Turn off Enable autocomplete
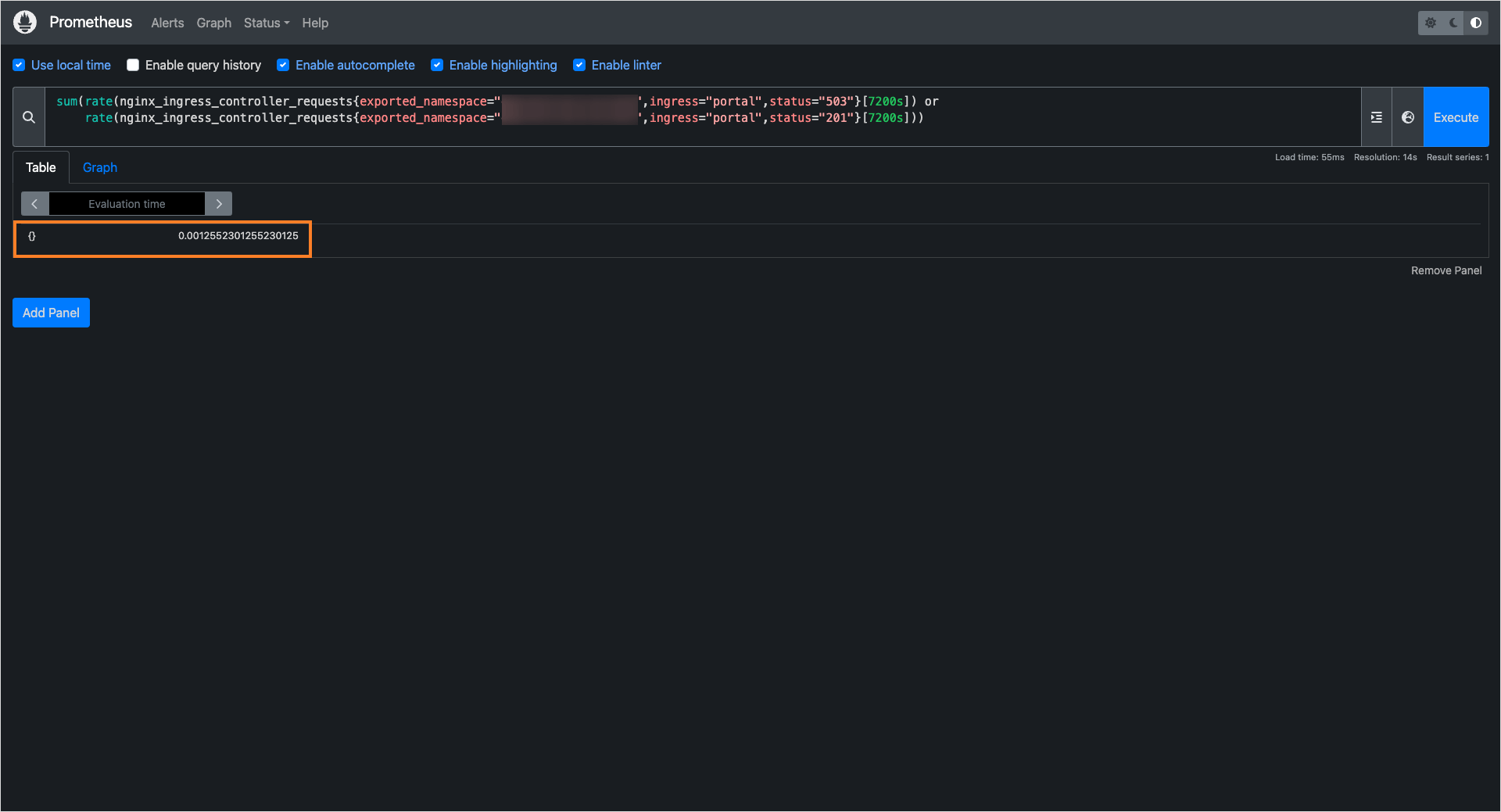This screenshot has height=812, width=1501. click(282, 65)
